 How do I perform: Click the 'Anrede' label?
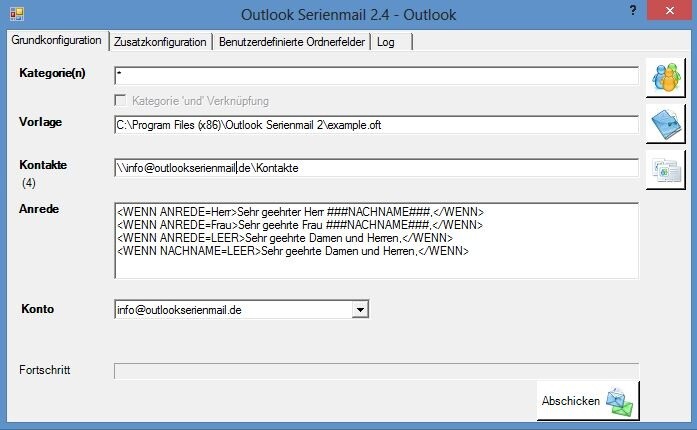[x=39, y=209]
